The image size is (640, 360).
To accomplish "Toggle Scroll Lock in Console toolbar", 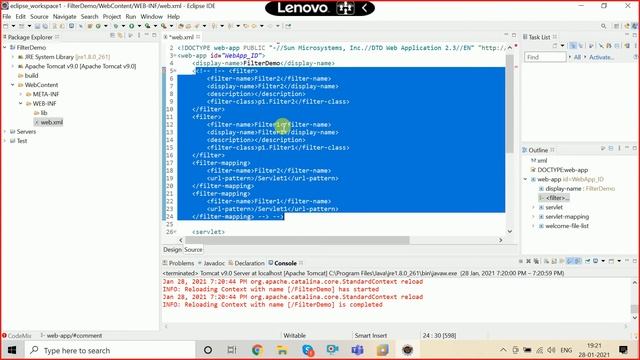I will (554, 261).
